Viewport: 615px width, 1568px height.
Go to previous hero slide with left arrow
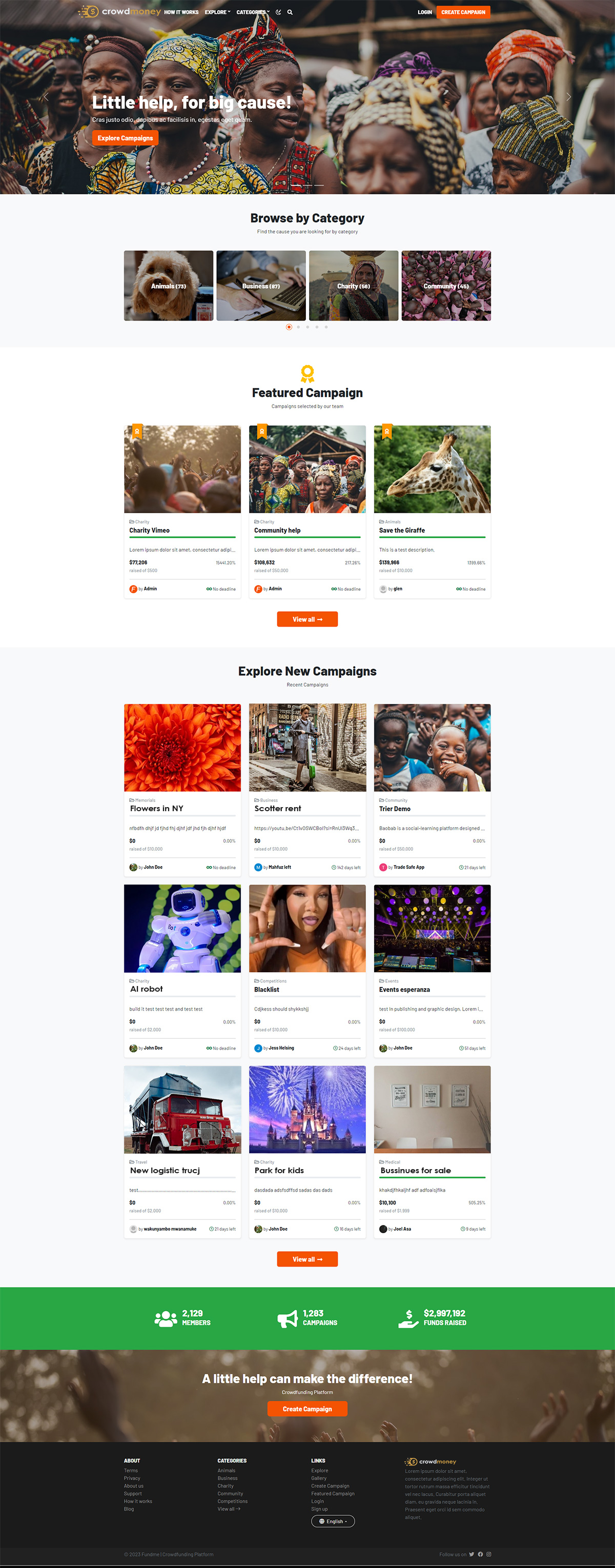tap(46, 97)
